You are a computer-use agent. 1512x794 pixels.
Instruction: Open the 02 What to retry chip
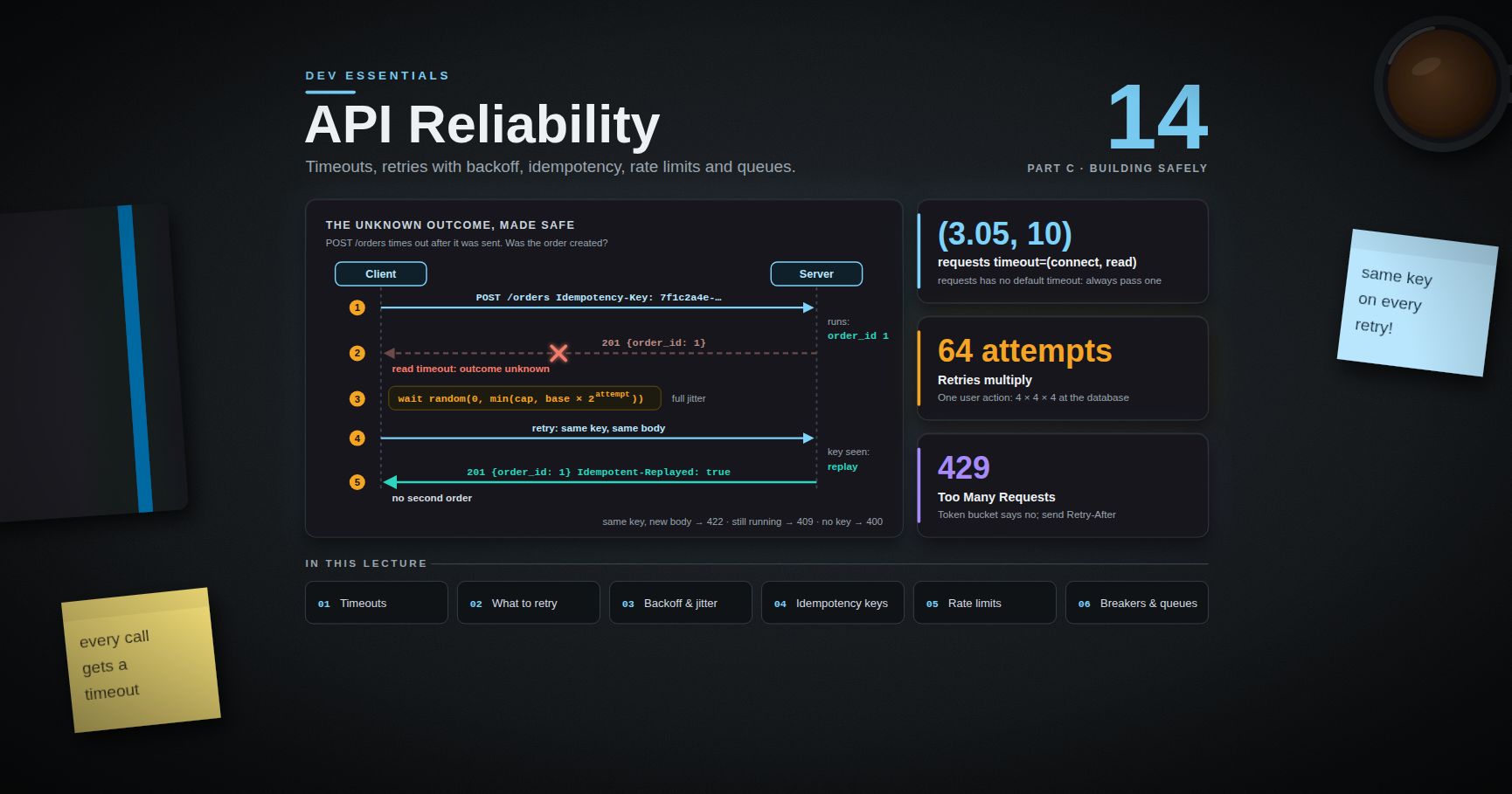click(529, 603)
